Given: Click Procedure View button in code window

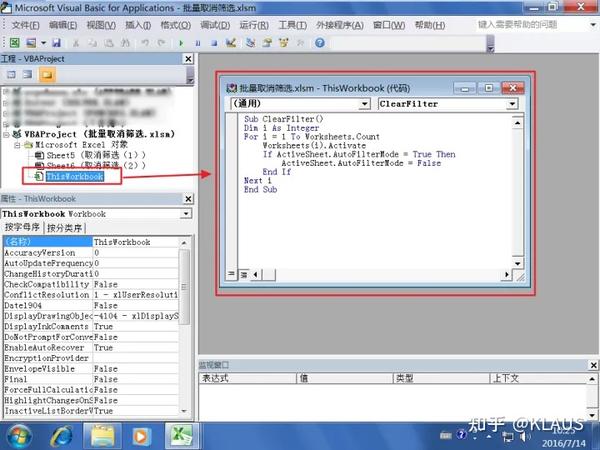Looking at the screenshot, I should [231, 274].
